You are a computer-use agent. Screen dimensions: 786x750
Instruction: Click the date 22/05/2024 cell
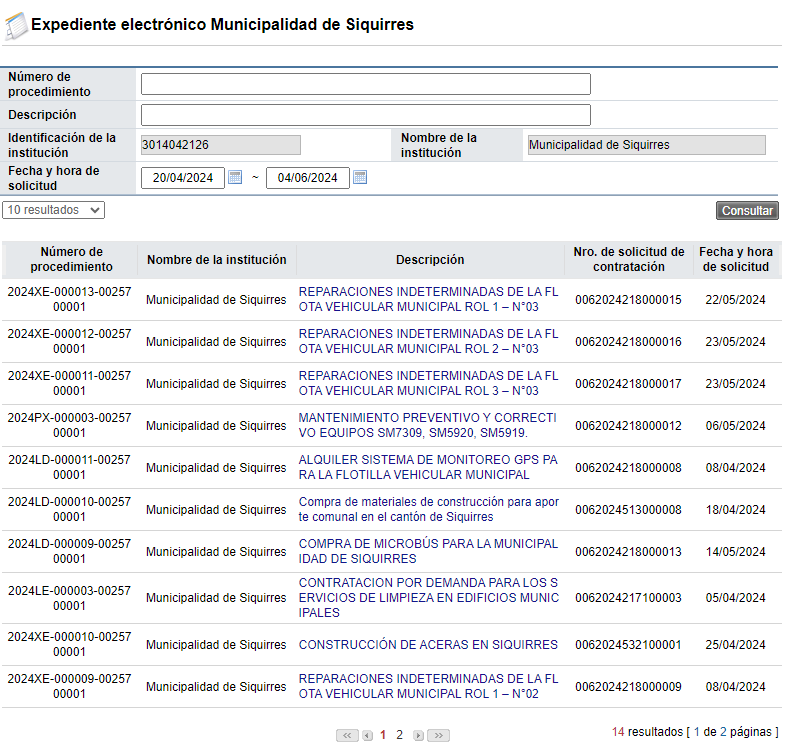735,300
